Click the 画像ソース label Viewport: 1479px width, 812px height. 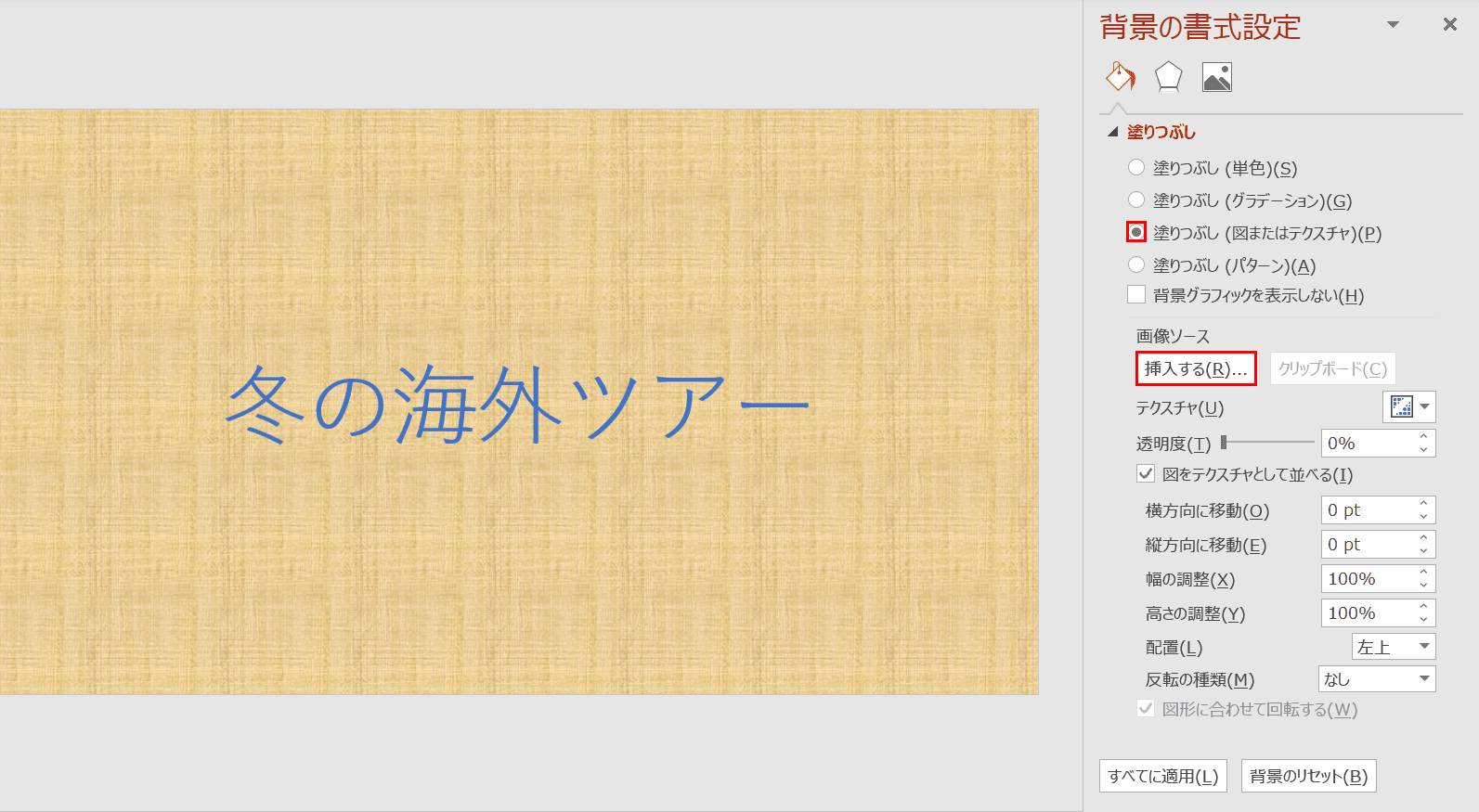click(x=1174, y=336)
